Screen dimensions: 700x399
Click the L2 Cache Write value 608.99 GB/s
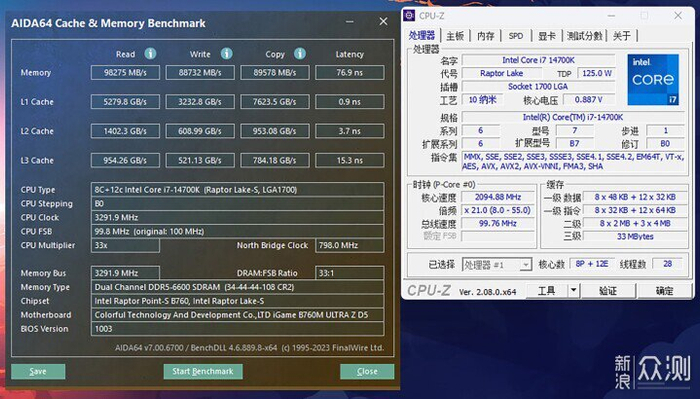pos(200,131)
